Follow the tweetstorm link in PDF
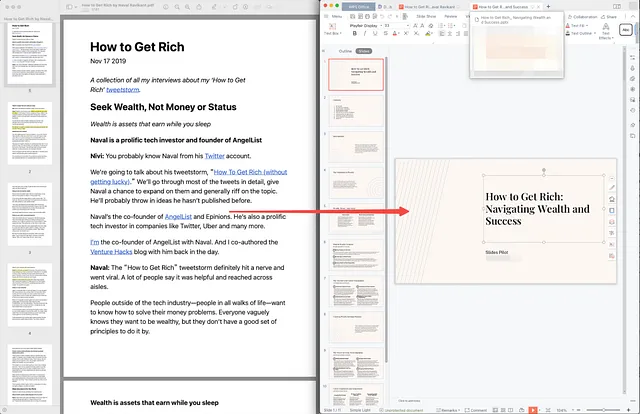This screenshot has height=414, width=640. (122, 90)
